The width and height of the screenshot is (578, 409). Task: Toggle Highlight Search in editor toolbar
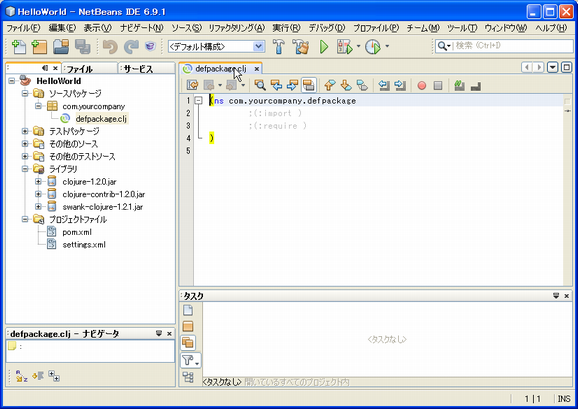click(309, 85)
